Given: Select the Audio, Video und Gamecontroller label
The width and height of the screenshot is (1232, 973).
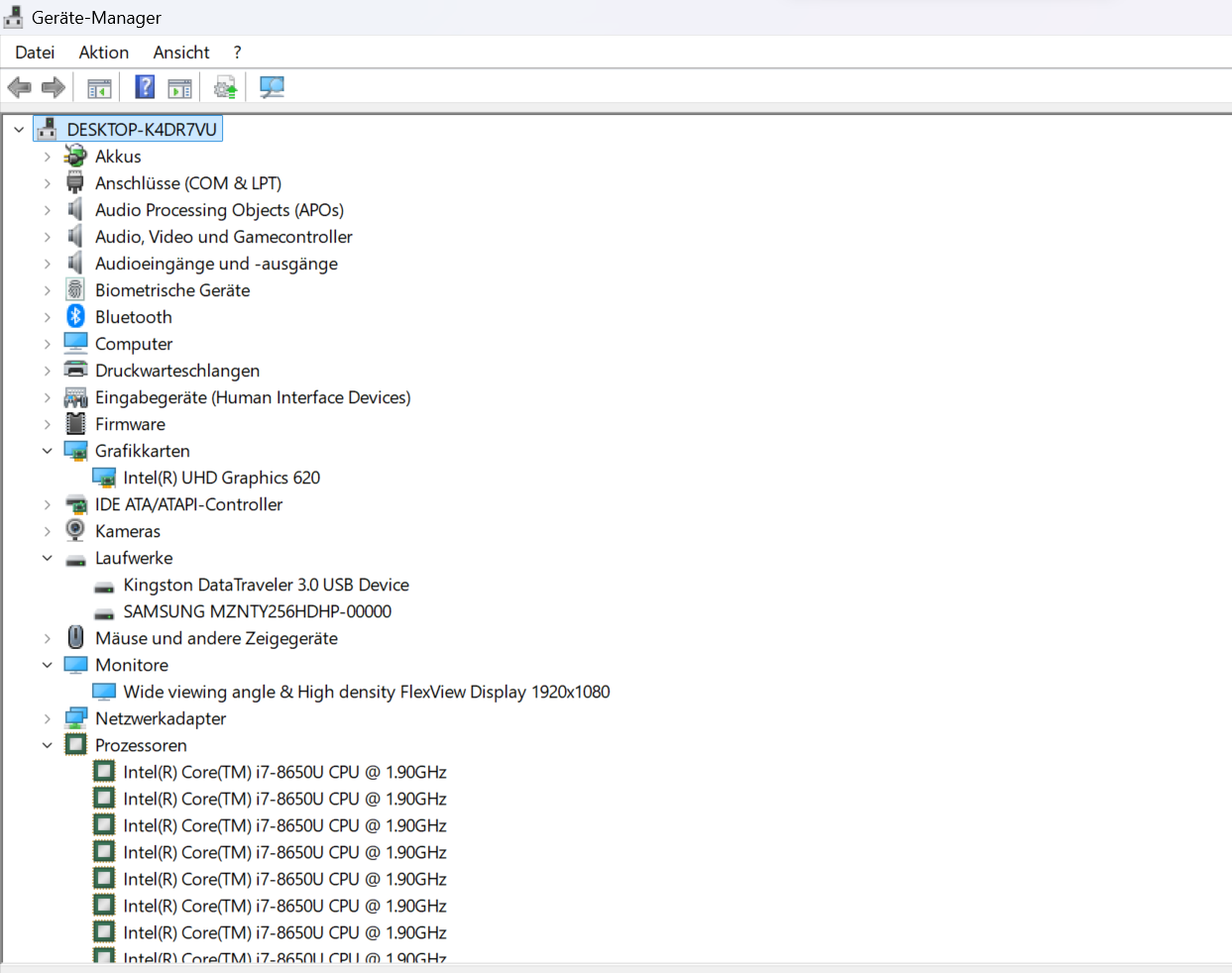Looking at the screenshot, I should (x=224, y=237).
